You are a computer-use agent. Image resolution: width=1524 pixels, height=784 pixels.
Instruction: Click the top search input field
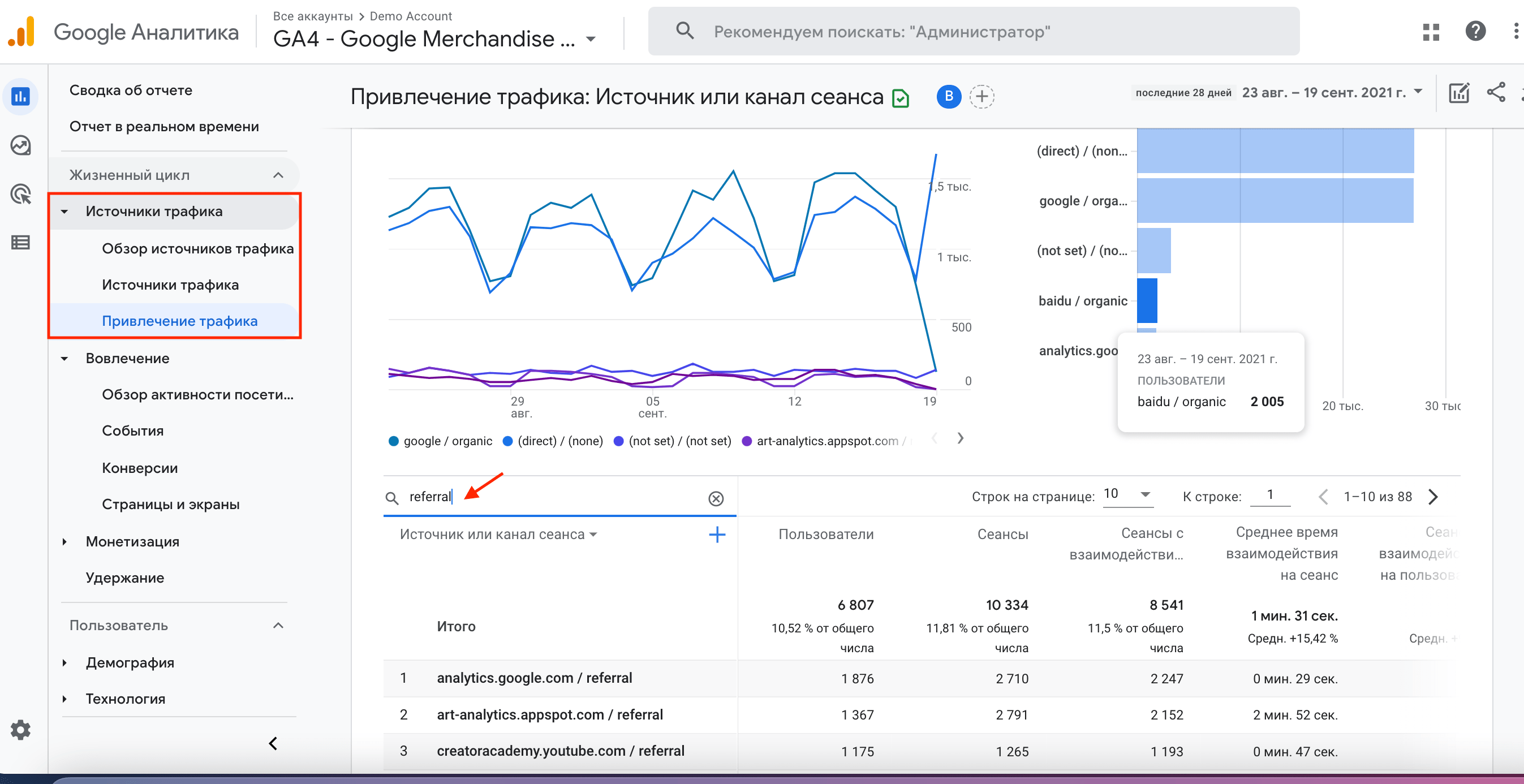[973, 31]
